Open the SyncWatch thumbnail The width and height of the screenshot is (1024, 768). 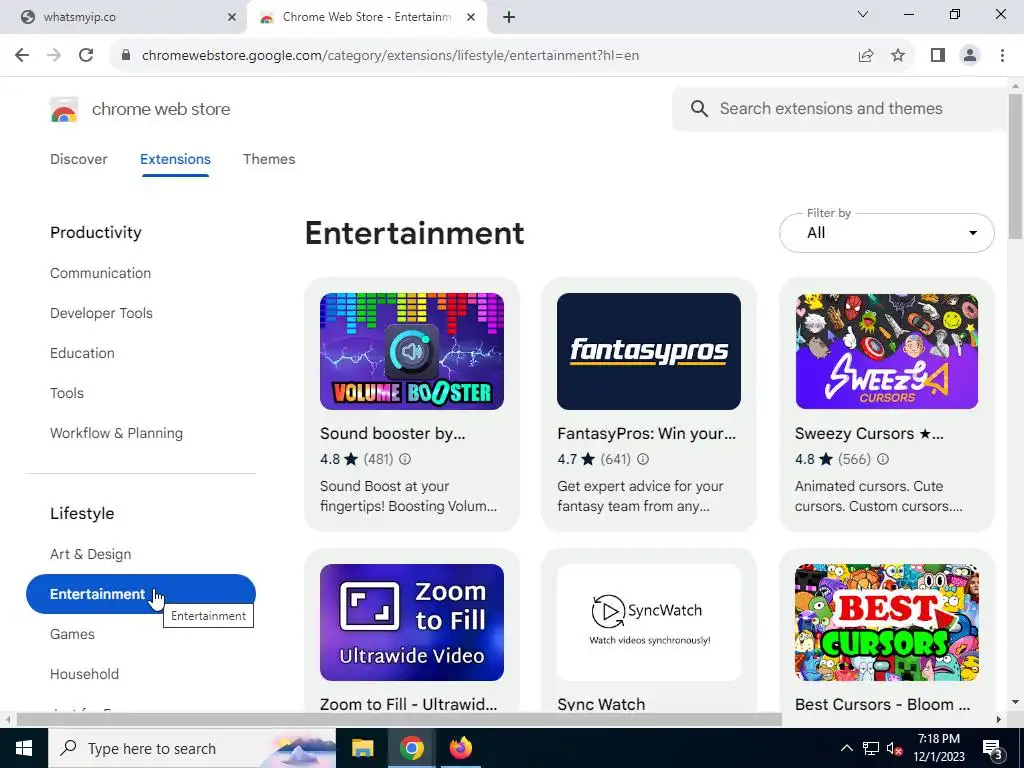(648, 622)
